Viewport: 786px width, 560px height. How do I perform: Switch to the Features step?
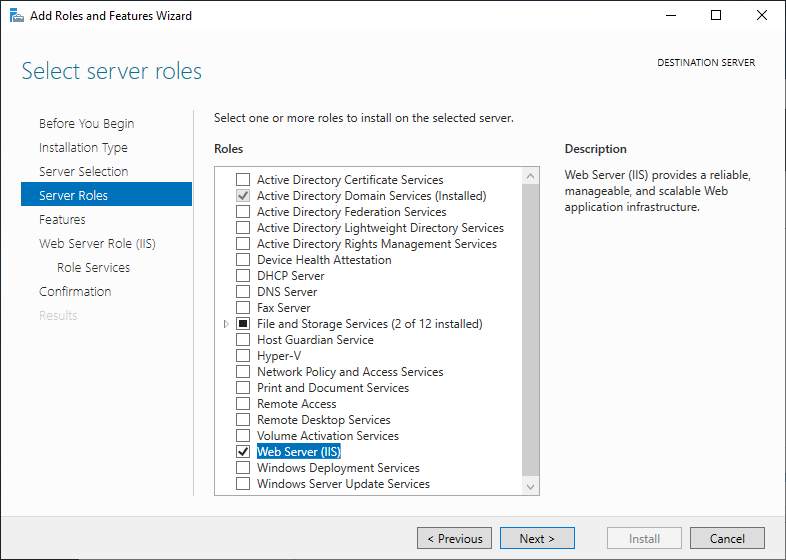point(62,220)
